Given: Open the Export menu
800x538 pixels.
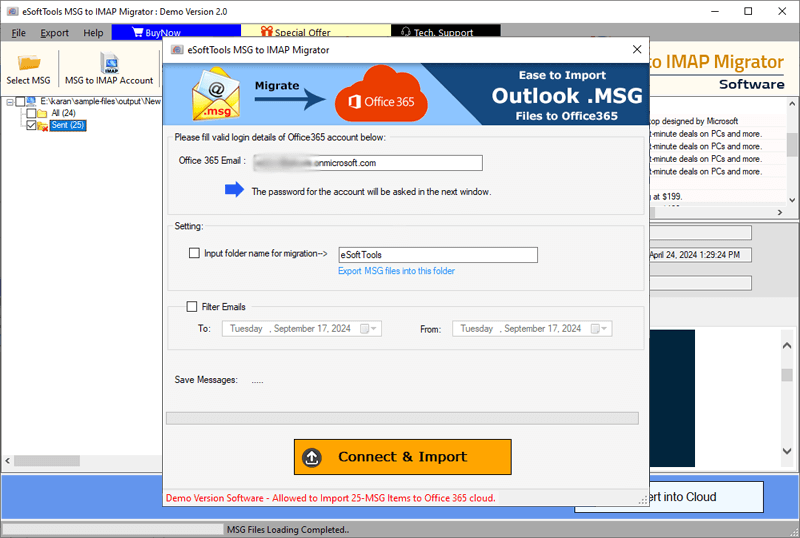Looking at the screenshot, I should (54, 33).
